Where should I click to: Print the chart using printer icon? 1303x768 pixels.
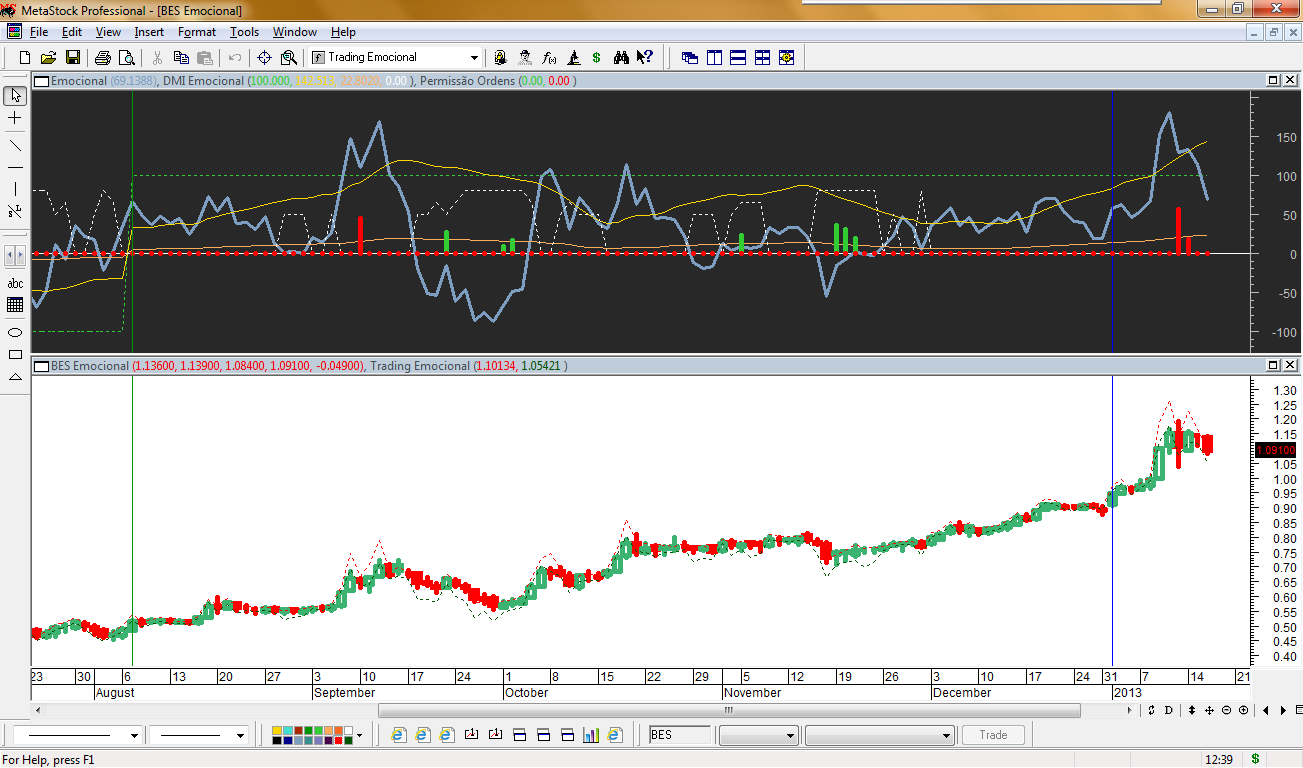point(103,58)
